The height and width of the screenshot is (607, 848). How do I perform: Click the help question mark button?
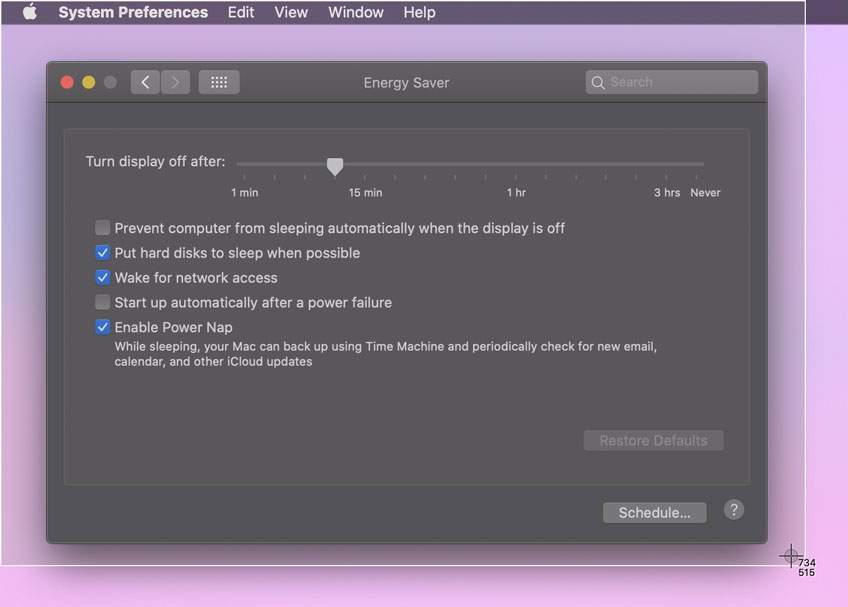click(733, 510)
